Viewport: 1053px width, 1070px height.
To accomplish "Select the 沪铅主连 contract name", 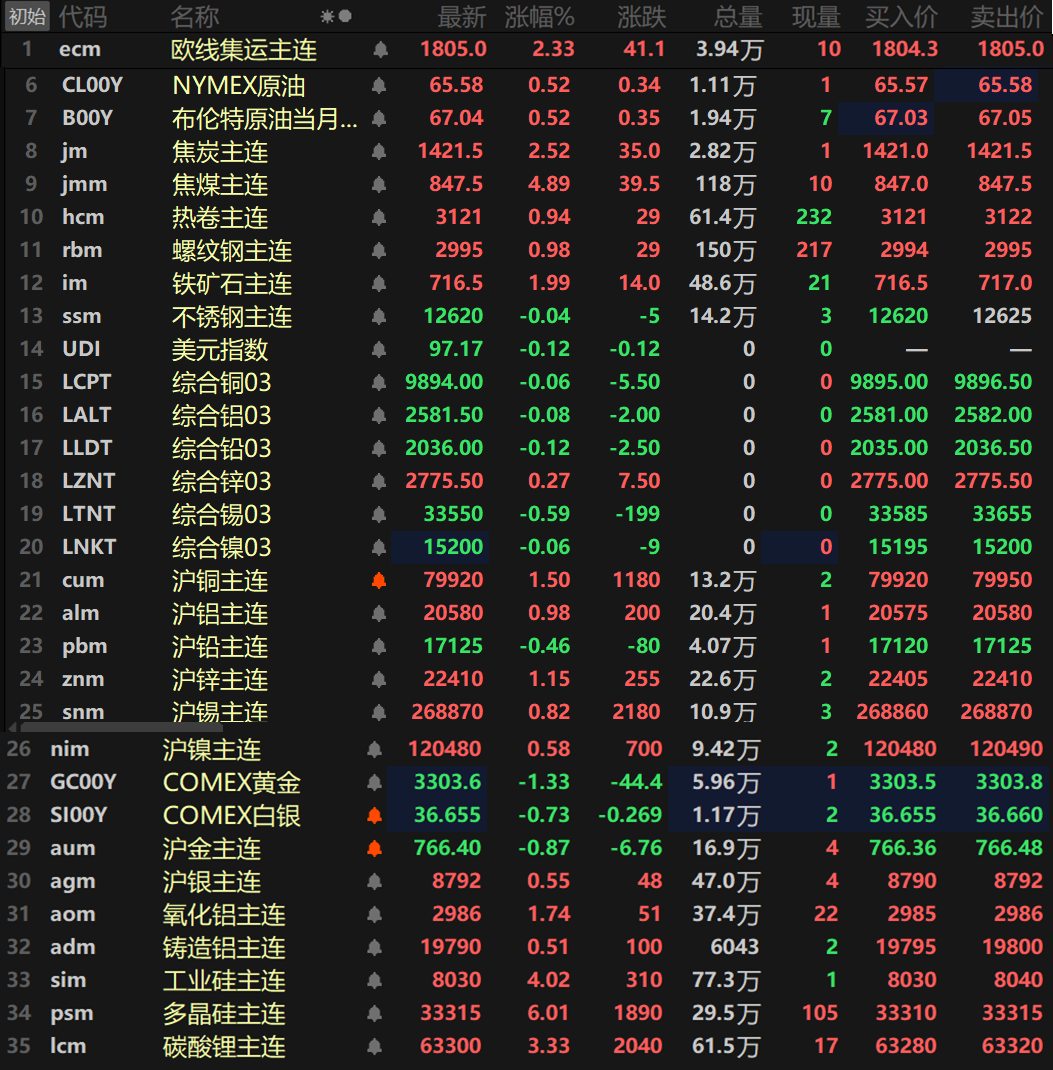I will click(220, 647).
